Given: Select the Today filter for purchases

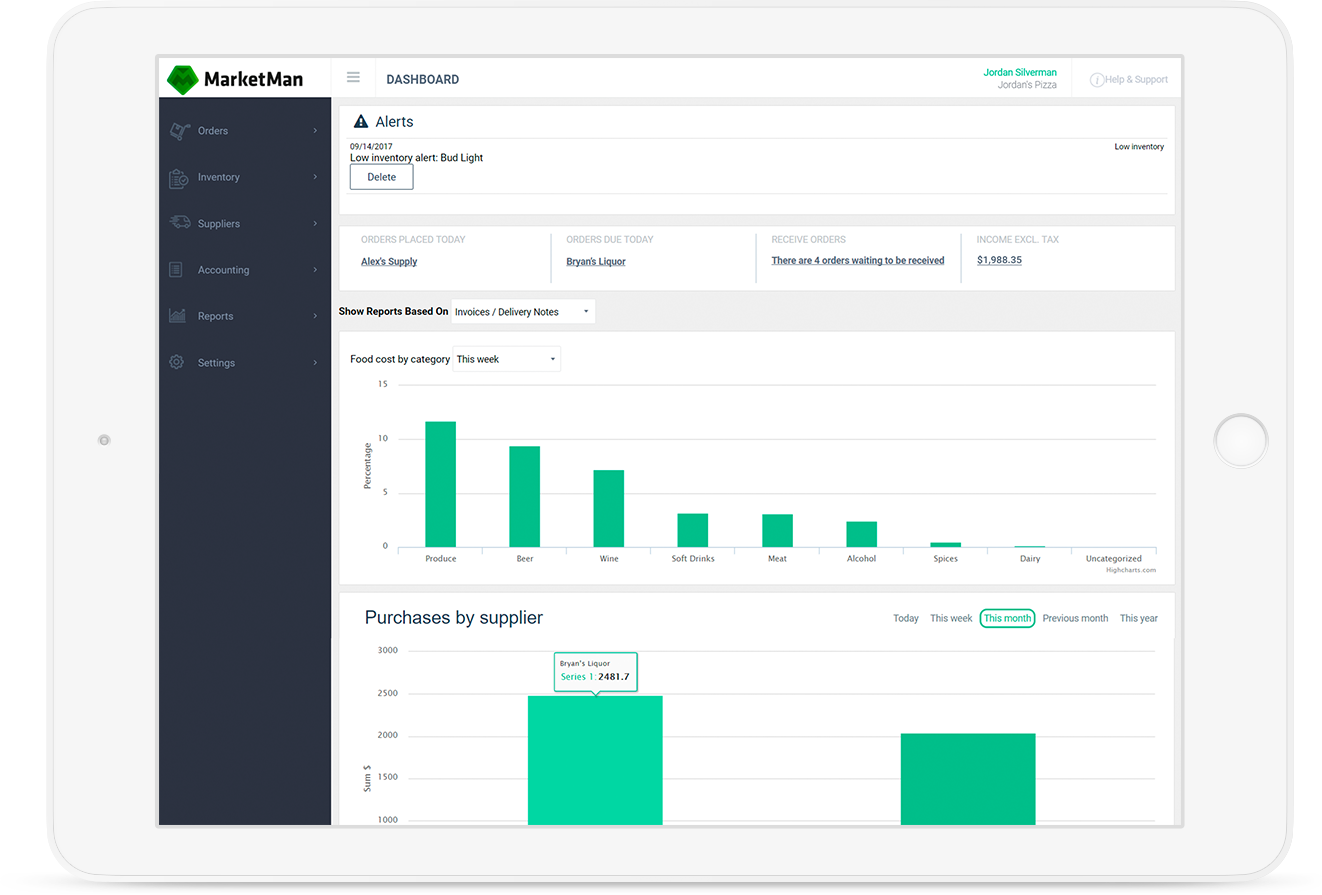Looking at the screenshot, I should (905, 618).
